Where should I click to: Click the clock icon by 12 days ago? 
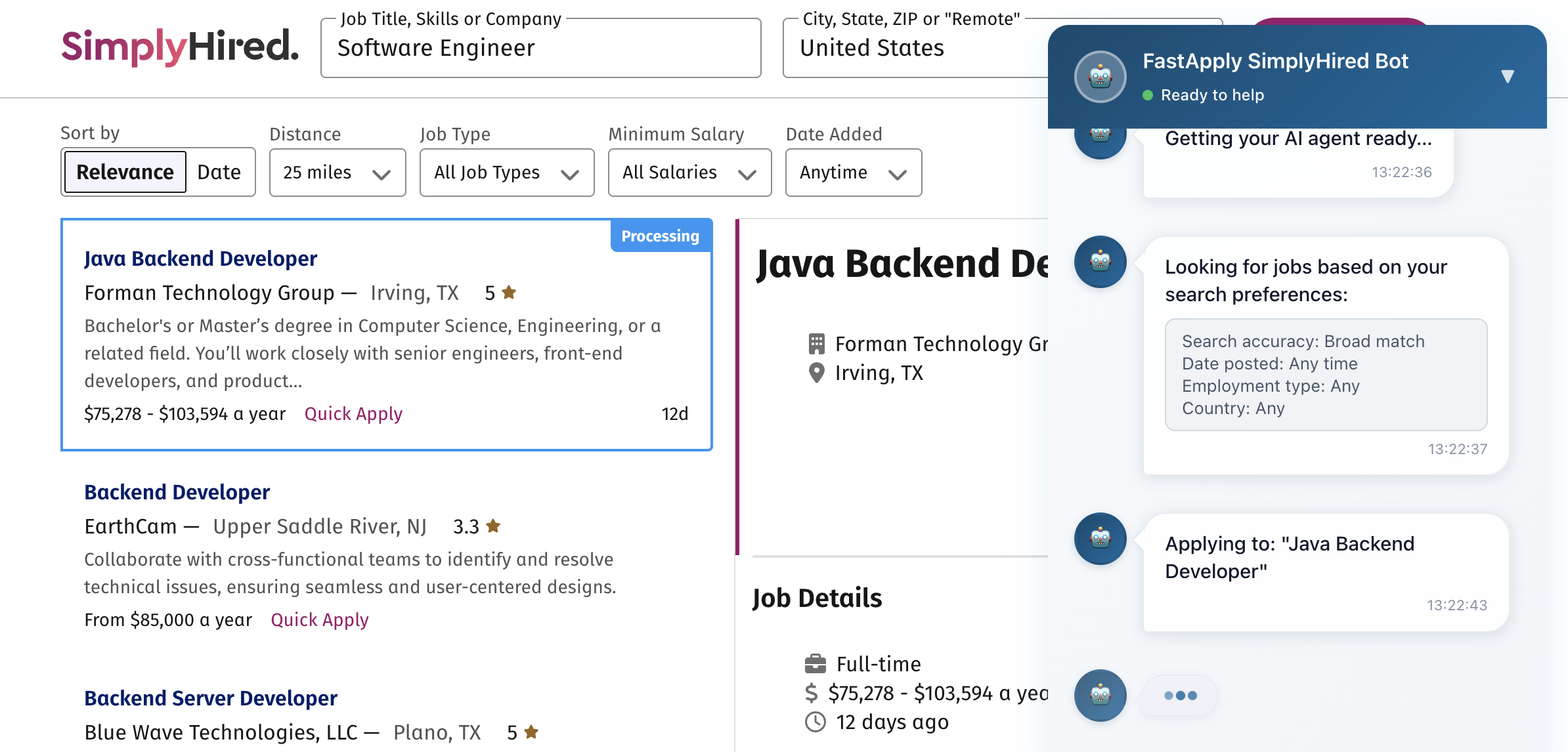(x=816, y=722)
